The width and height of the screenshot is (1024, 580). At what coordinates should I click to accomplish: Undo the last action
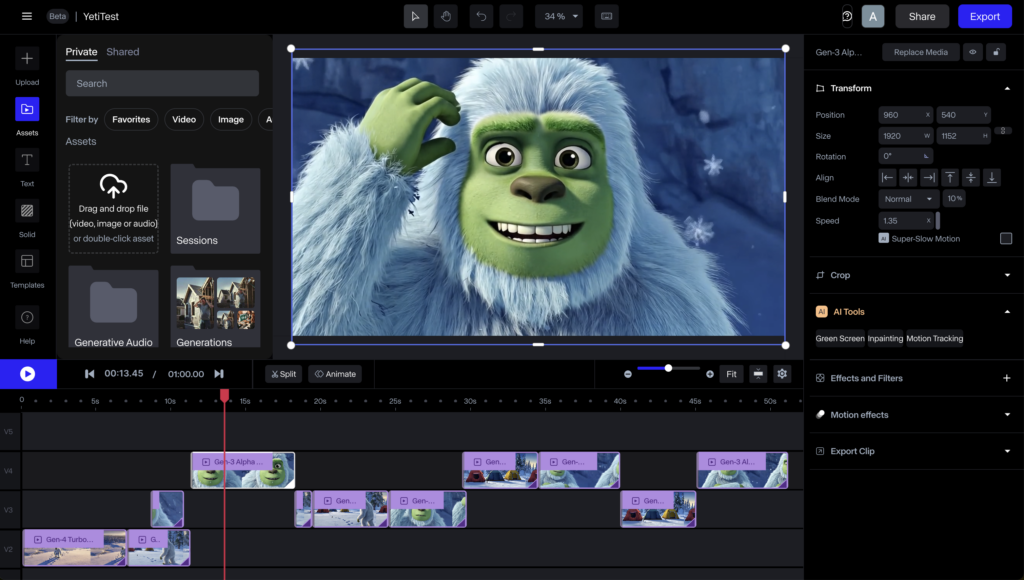click(x=481, y=16)
